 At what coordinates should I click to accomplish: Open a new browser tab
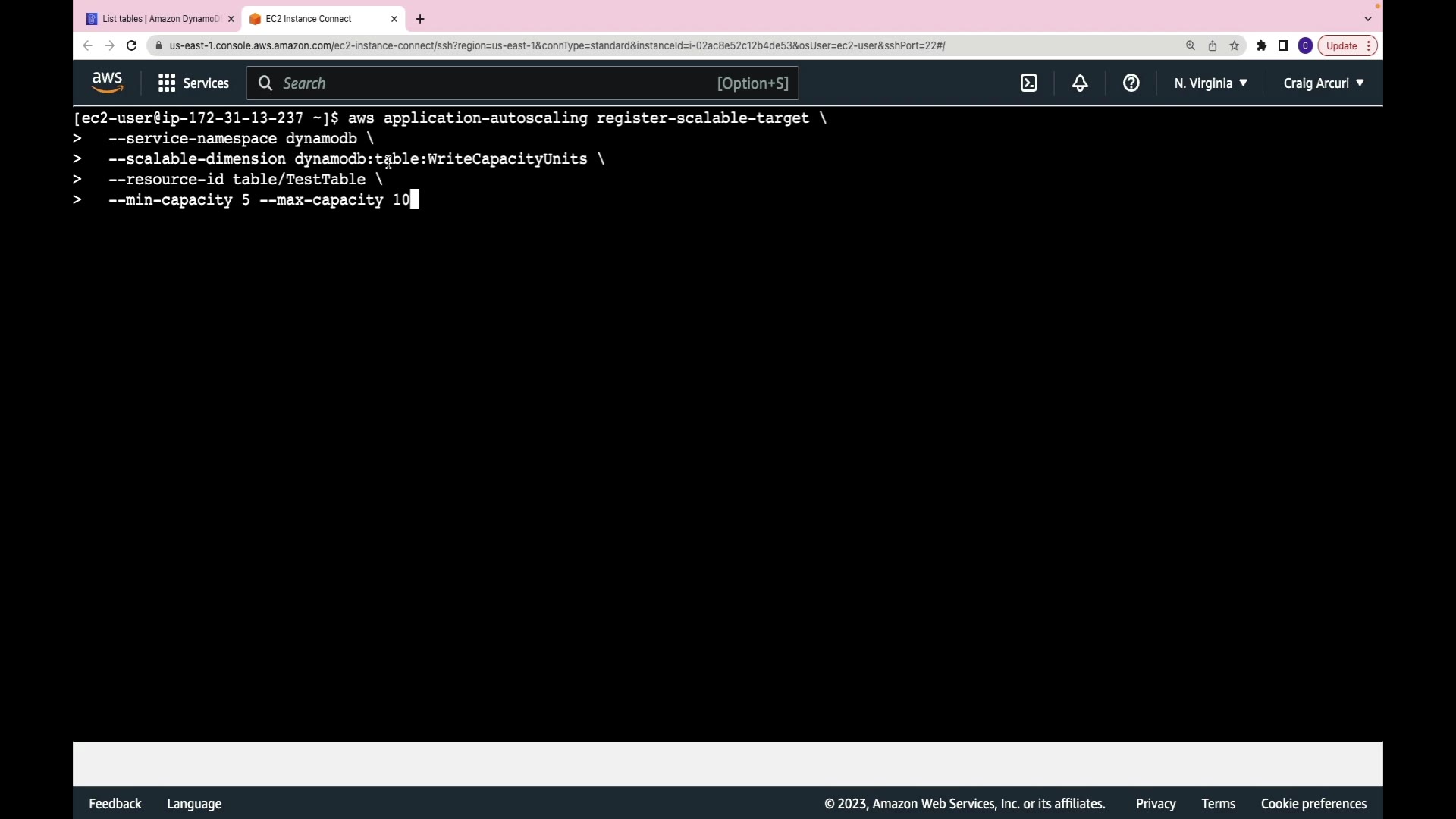point(420,19)
